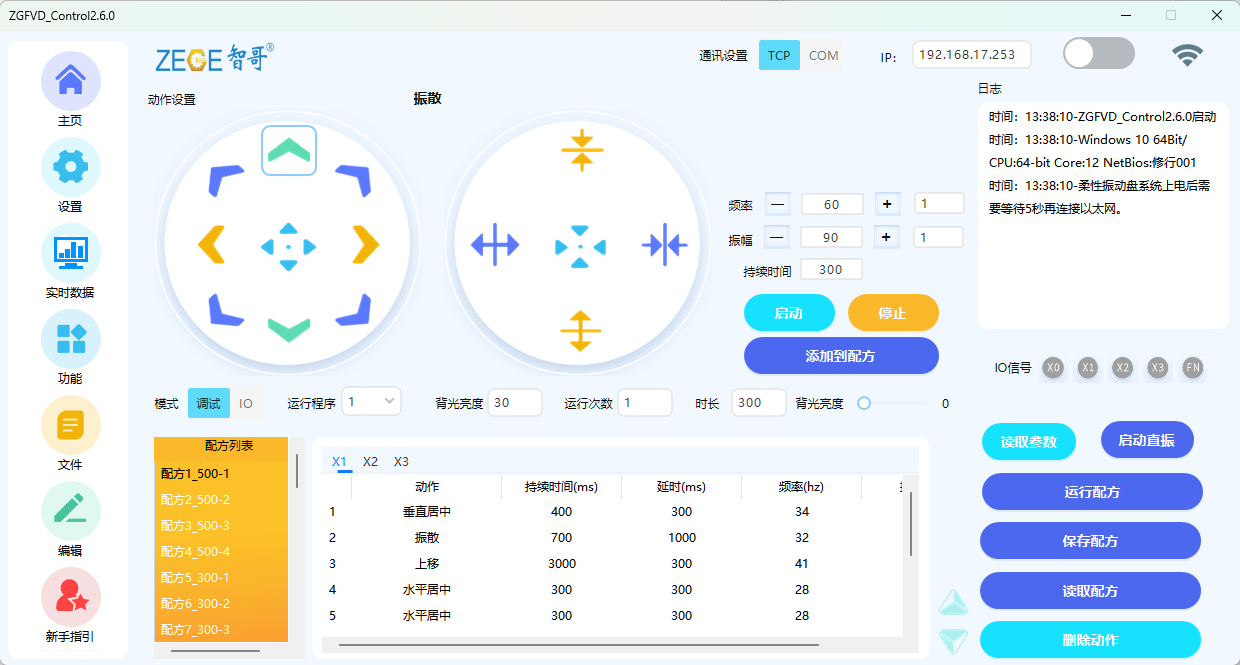Click the action table vertical scrollbar
The height and width of the screenshot is (665, 1240).
point(910,524)
